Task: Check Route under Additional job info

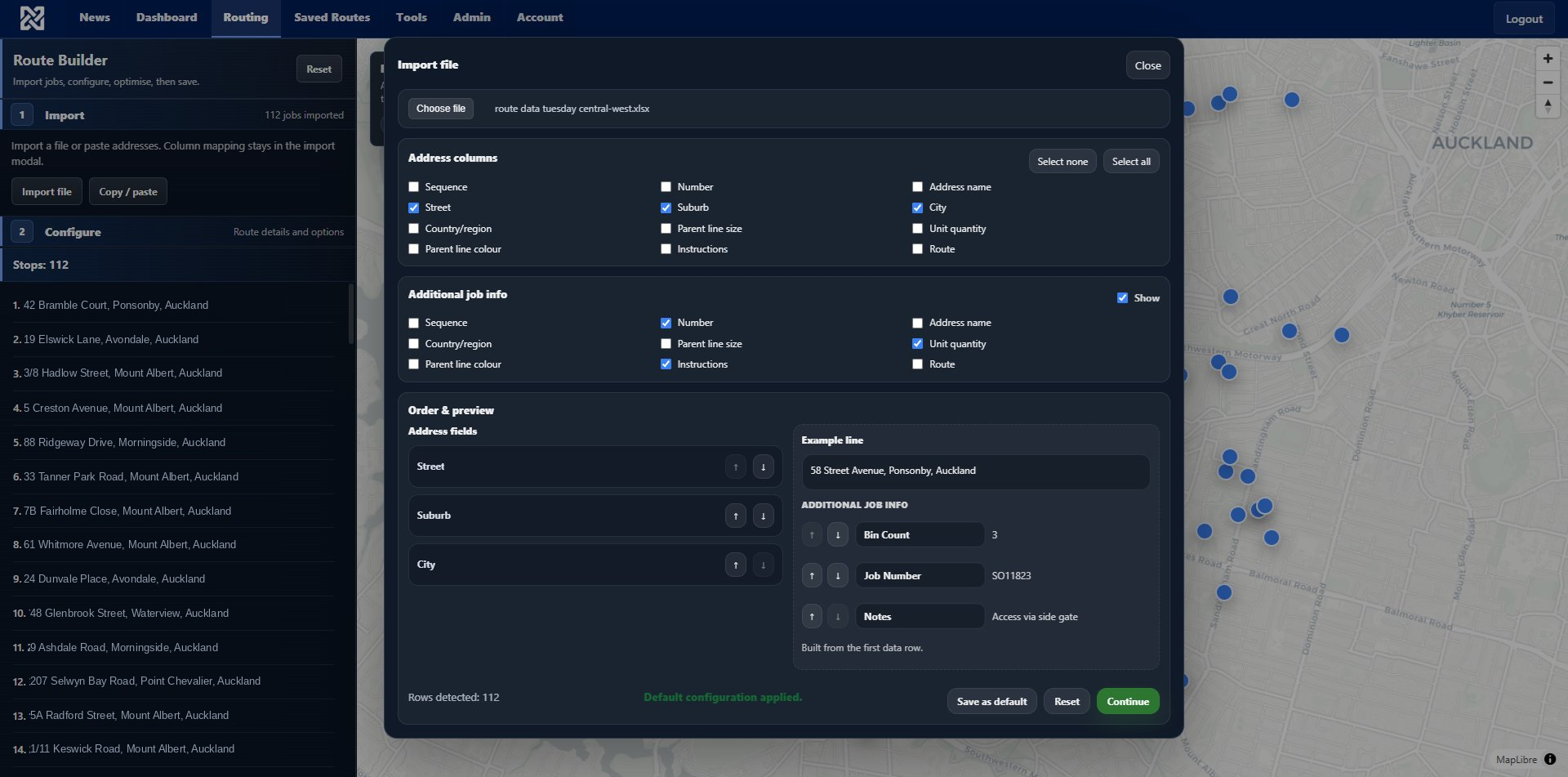Action: (918, 364)
